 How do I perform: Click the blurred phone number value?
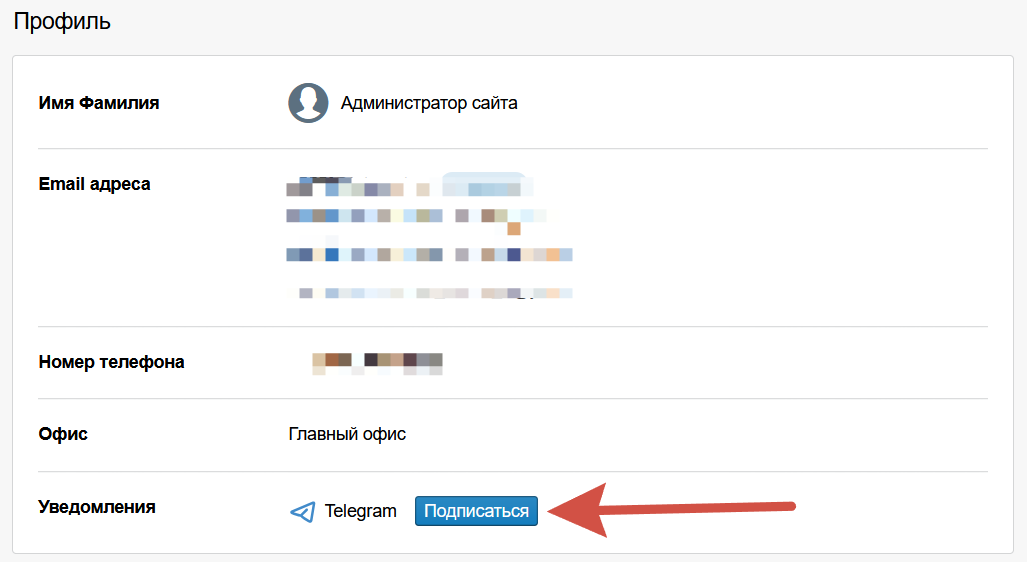[x=377, y=362]
